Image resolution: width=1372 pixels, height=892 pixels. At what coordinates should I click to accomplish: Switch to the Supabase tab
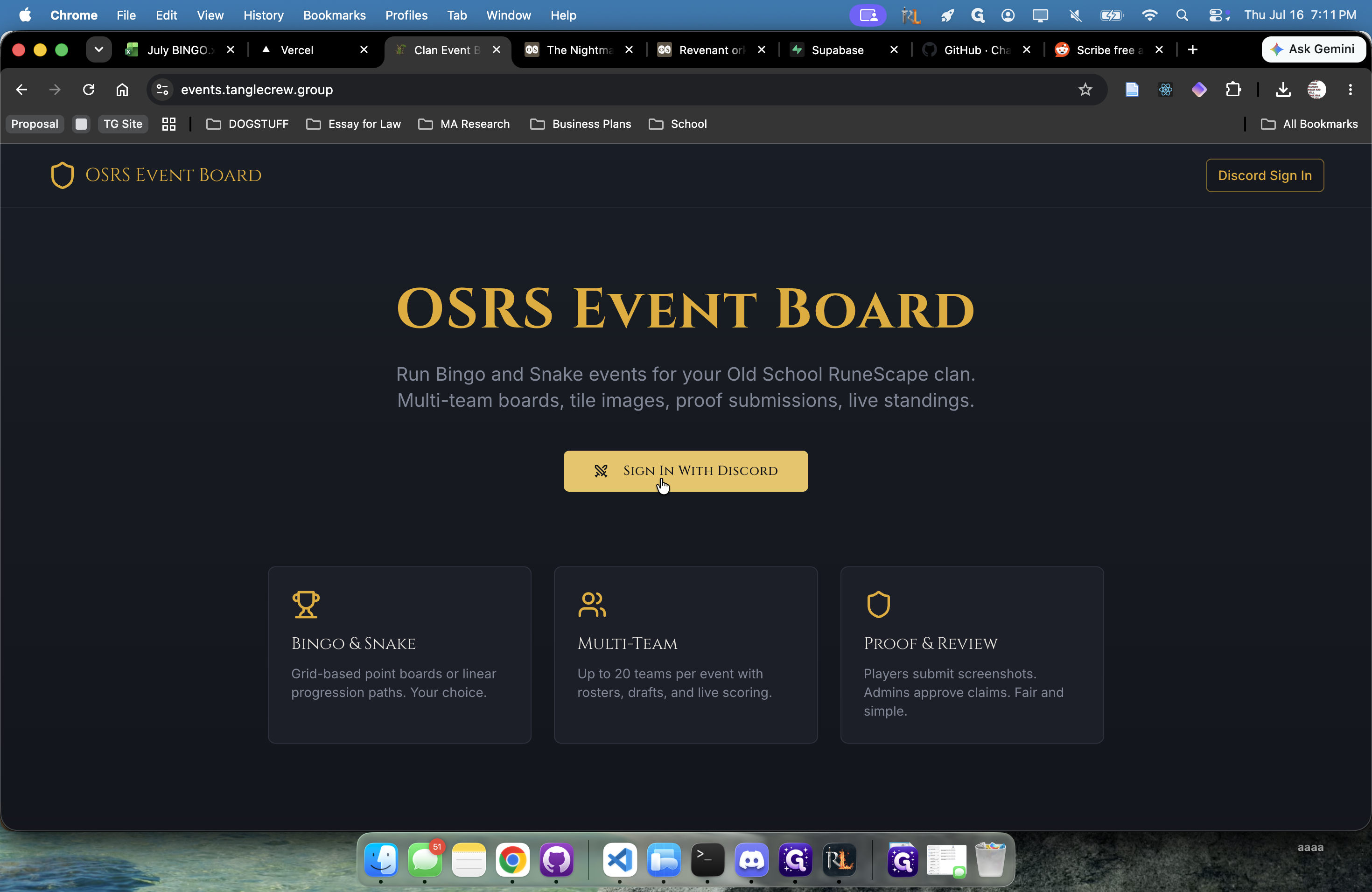click(x=838, y=50)
